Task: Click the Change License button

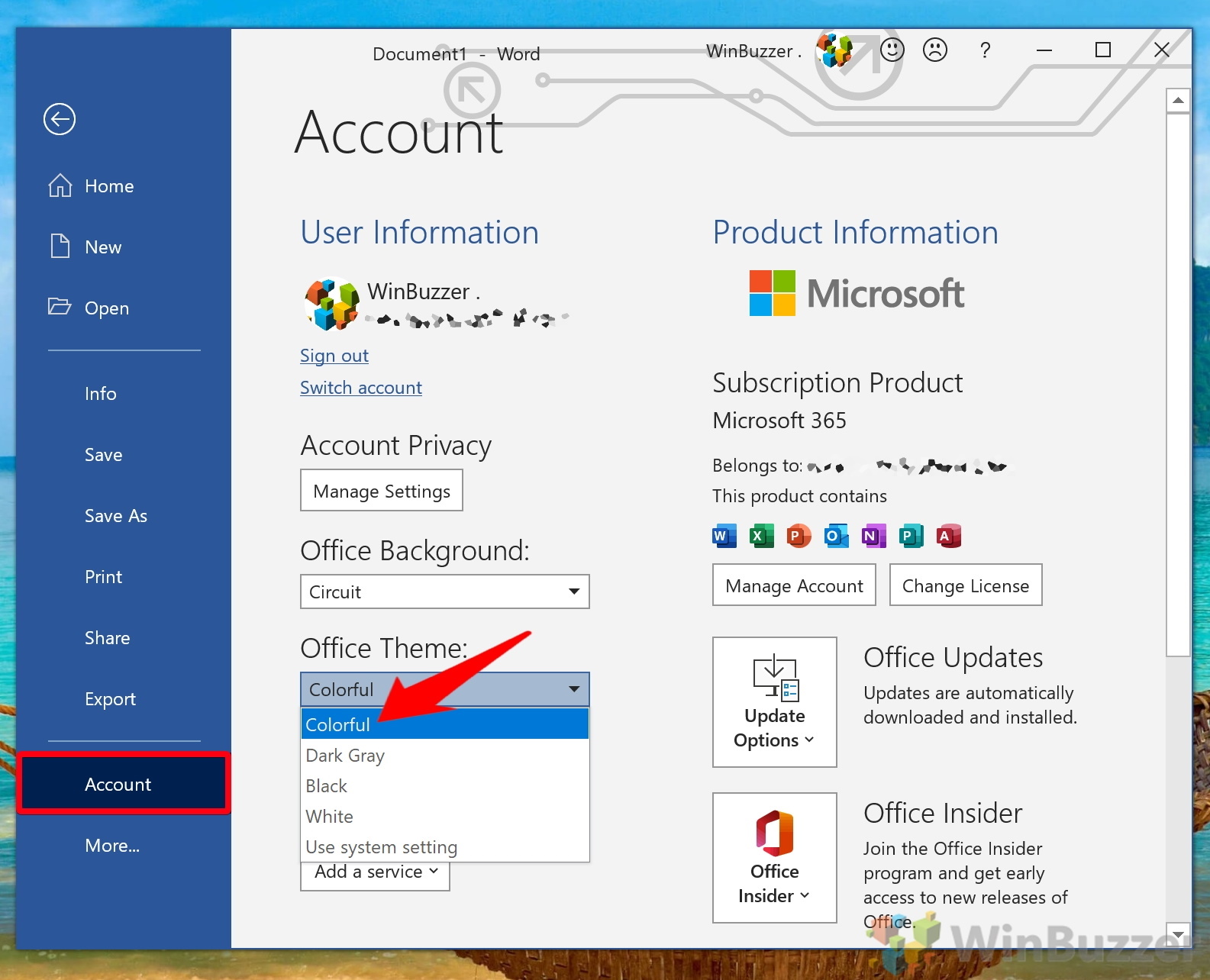Action: 966,585
